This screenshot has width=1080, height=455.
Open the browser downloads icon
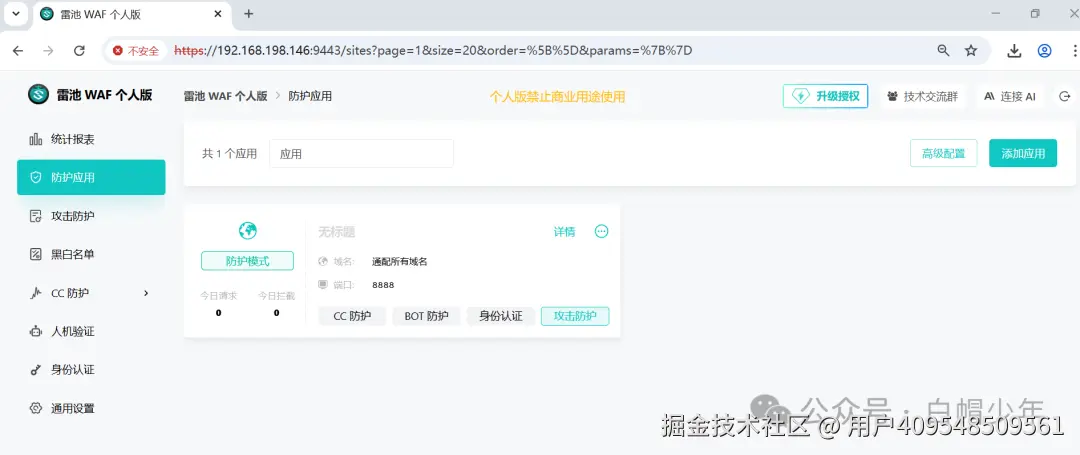coord(1014,50)
